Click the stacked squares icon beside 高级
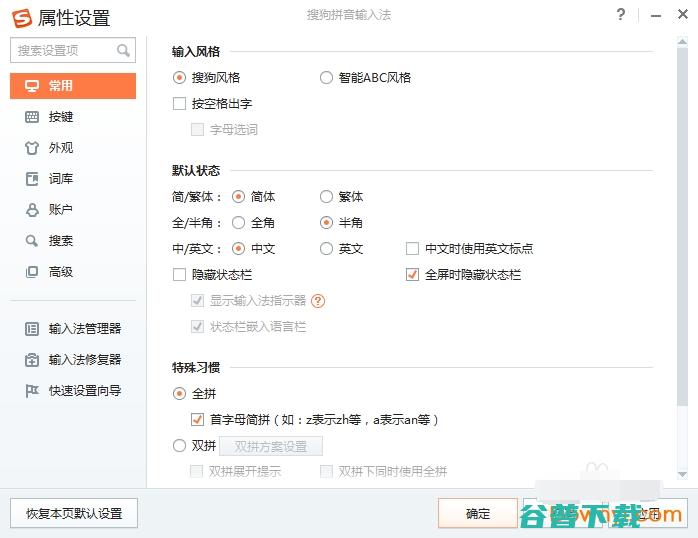This screenshot has height=538, width=698. click(32, 271)
